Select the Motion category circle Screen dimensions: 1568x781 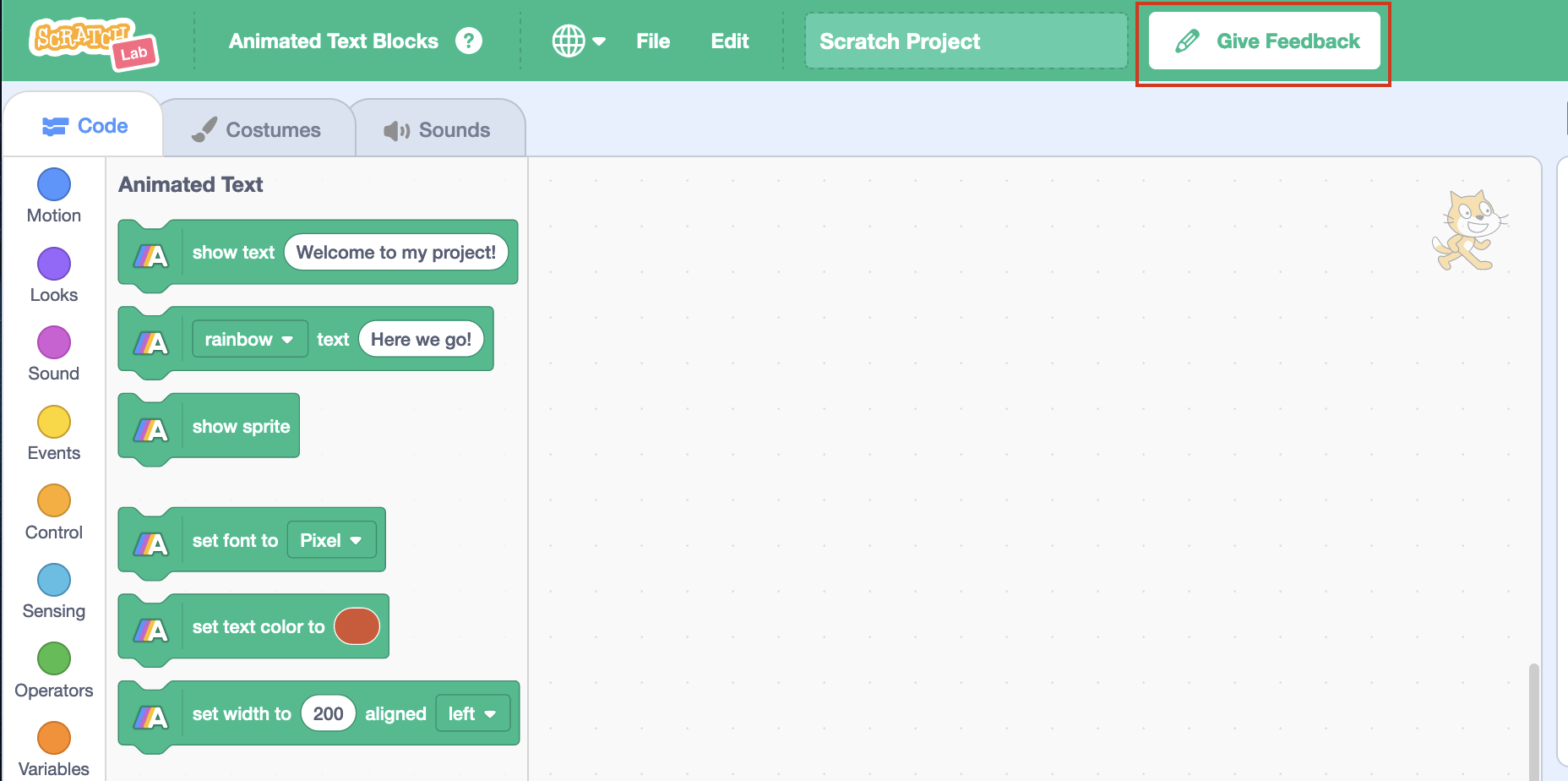[x=54, y=184]
